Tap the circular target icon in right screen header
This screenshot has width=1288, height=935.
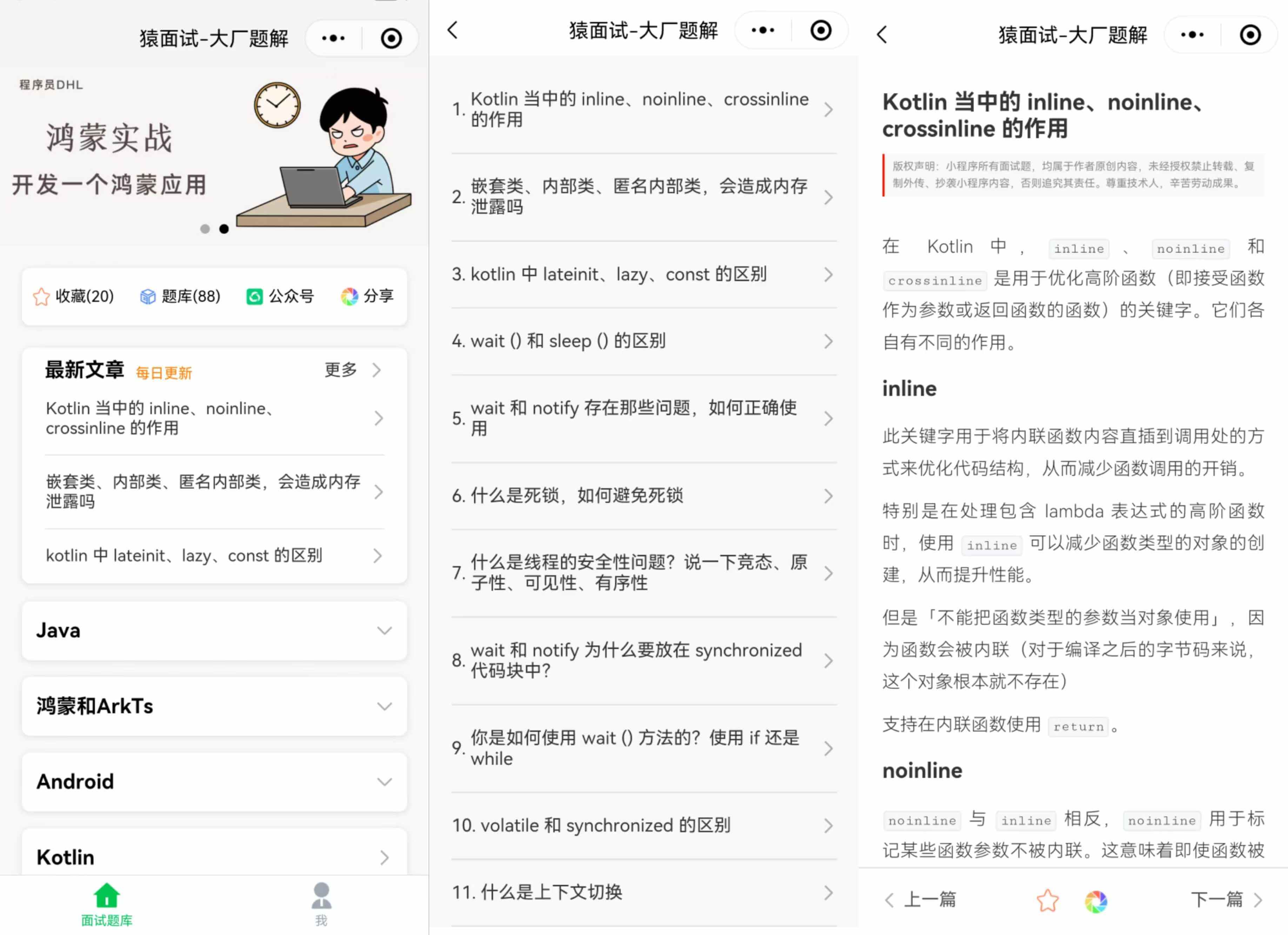pos(1250,35)
